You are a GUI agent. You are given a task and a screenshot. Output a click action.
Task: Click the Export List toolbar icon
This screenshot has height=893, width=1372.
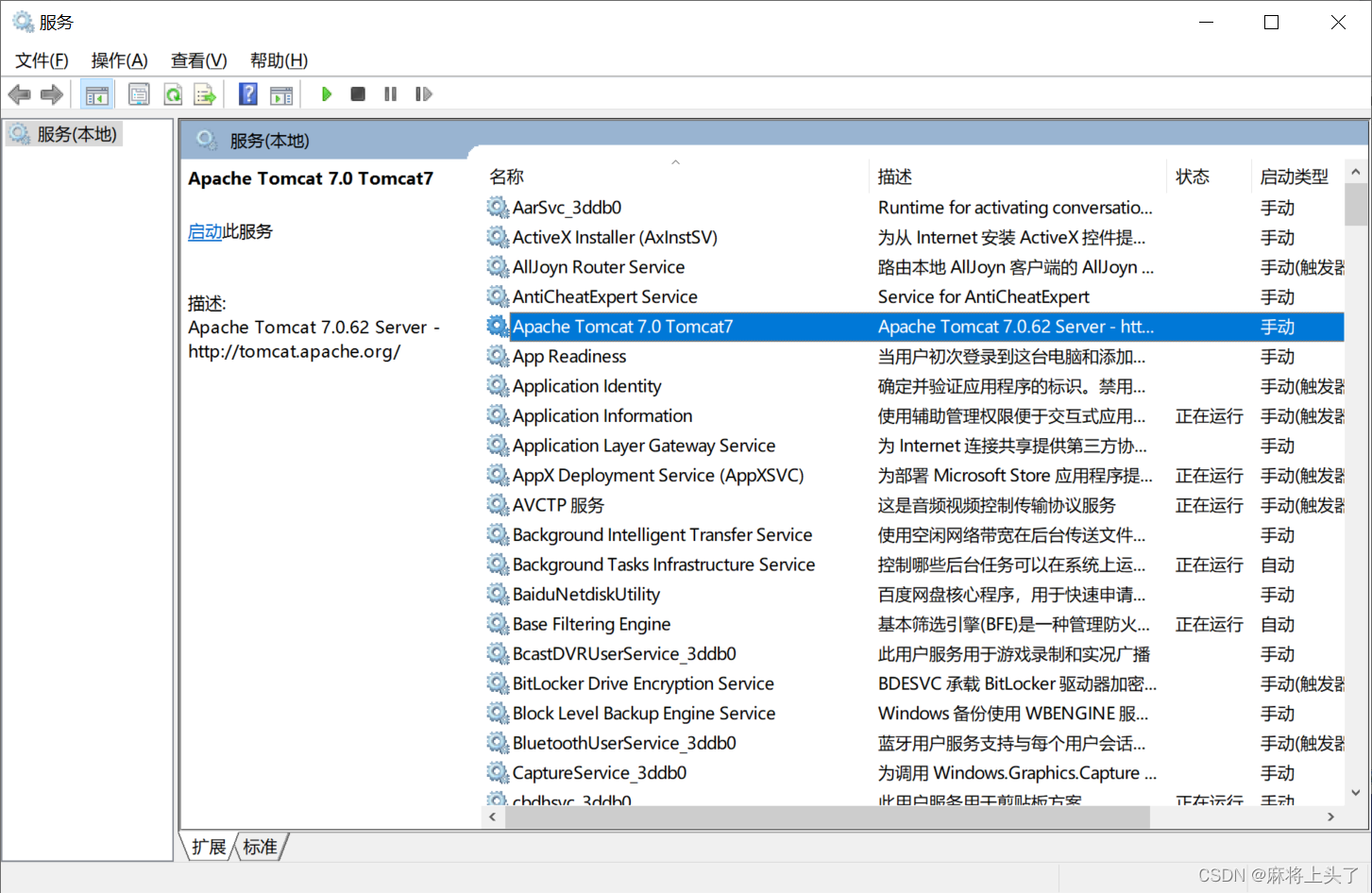click(205, 94)
